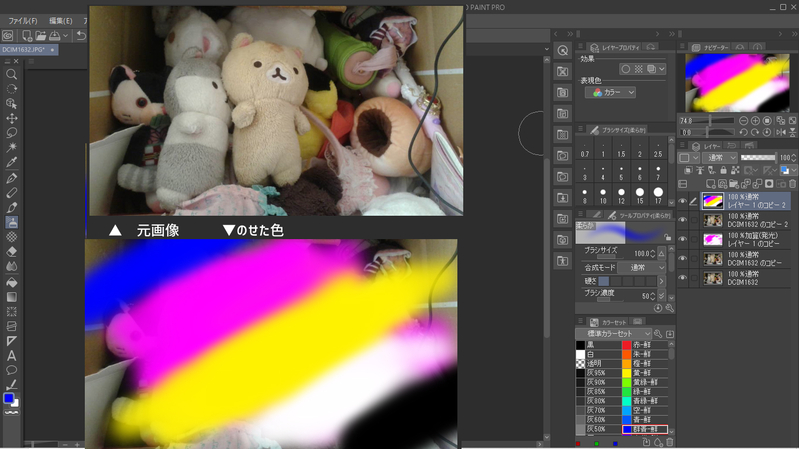Select the Pencil tool
This screenshot has height=449, width=799.
tap(11, 193)
